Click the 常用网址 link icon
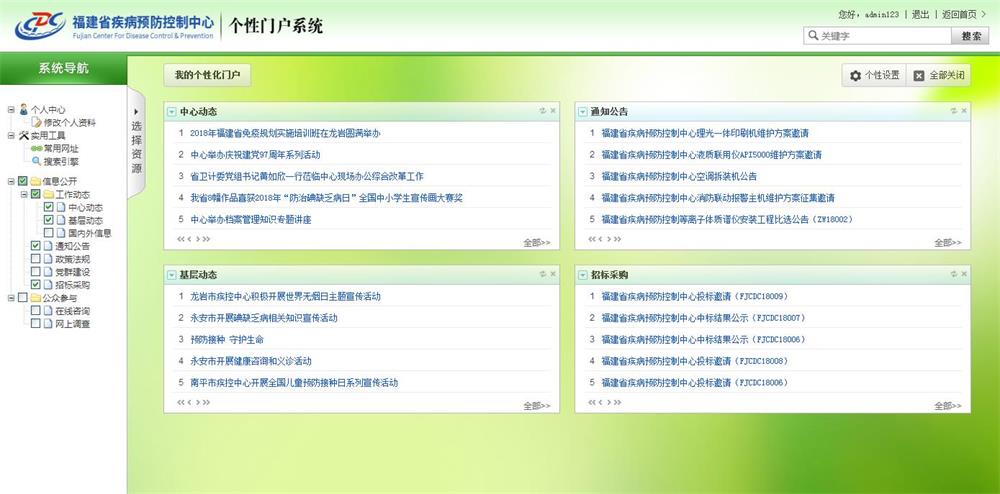This screenshot has height=494, width=1000. pyautogui.click(x=35, y=148)
